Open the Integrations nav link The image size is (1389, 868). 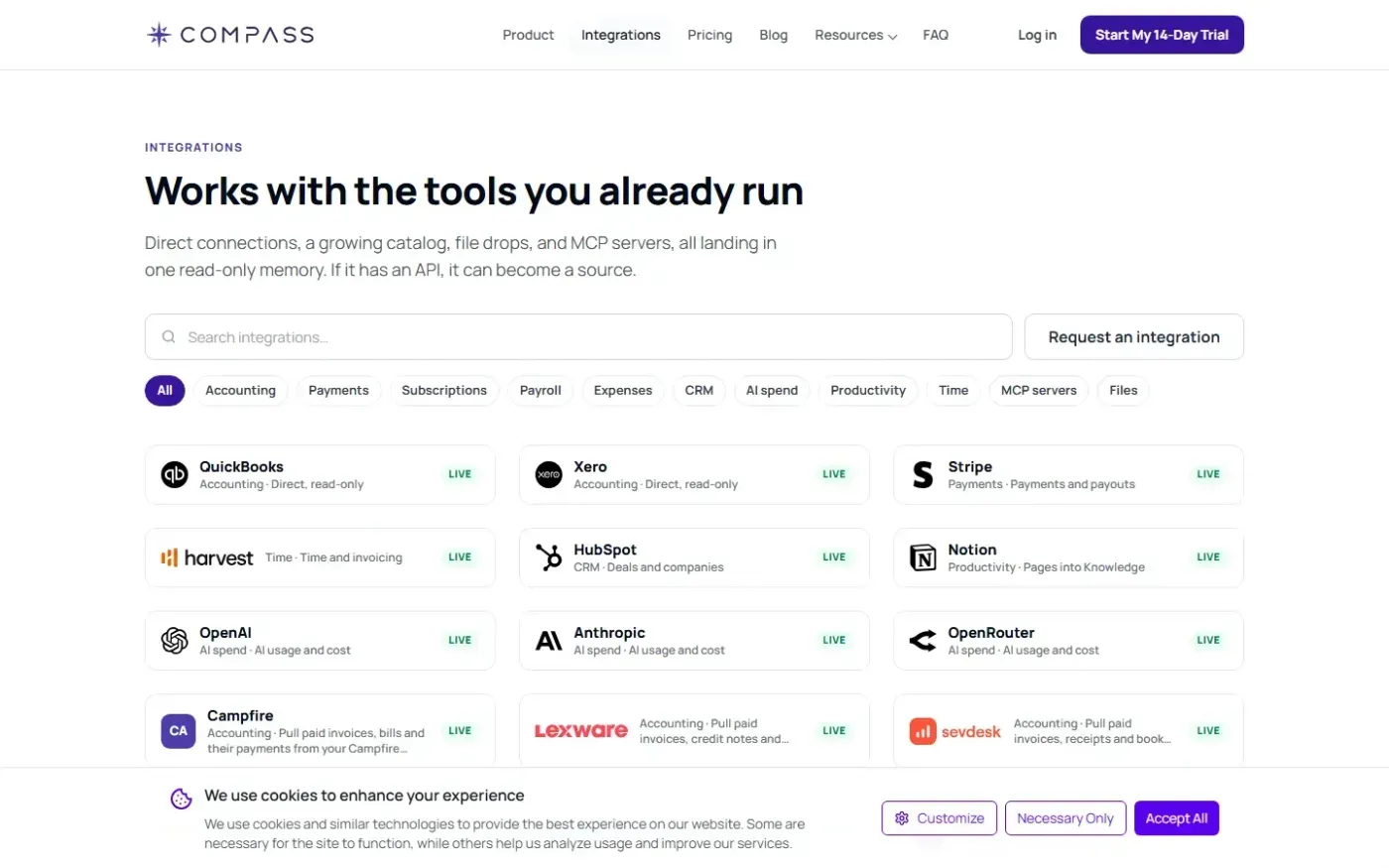pyautogui.click(x=621, y=35)
